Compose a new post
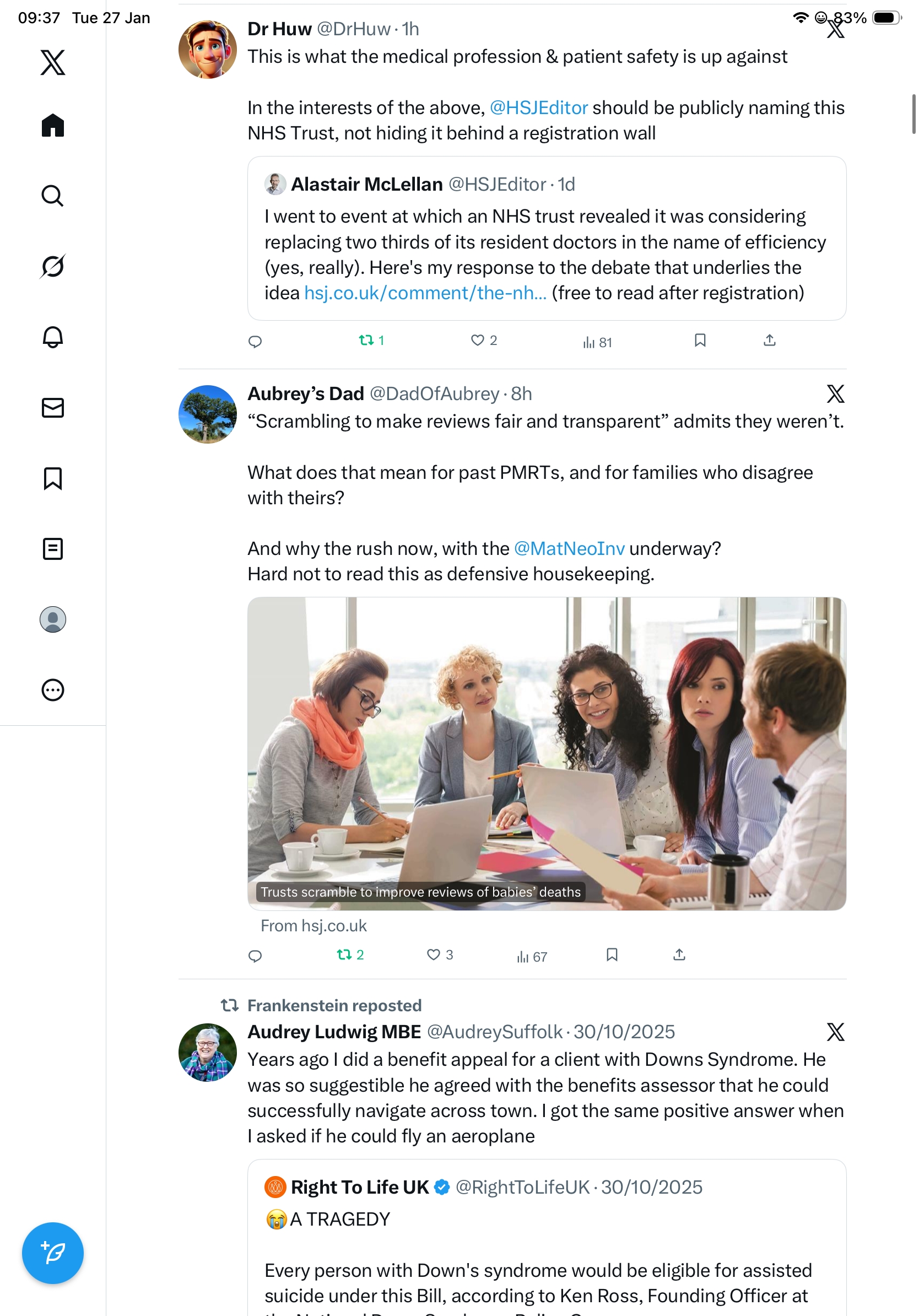The height and width of the screenshot is (1316, 919). tap(53, 1253)
